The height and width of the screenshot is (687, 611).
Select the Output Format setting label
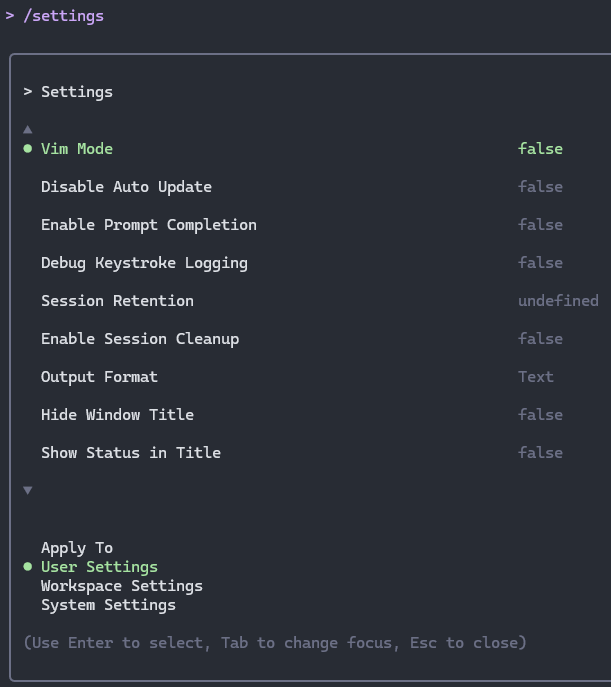click(x=99, y=377)
